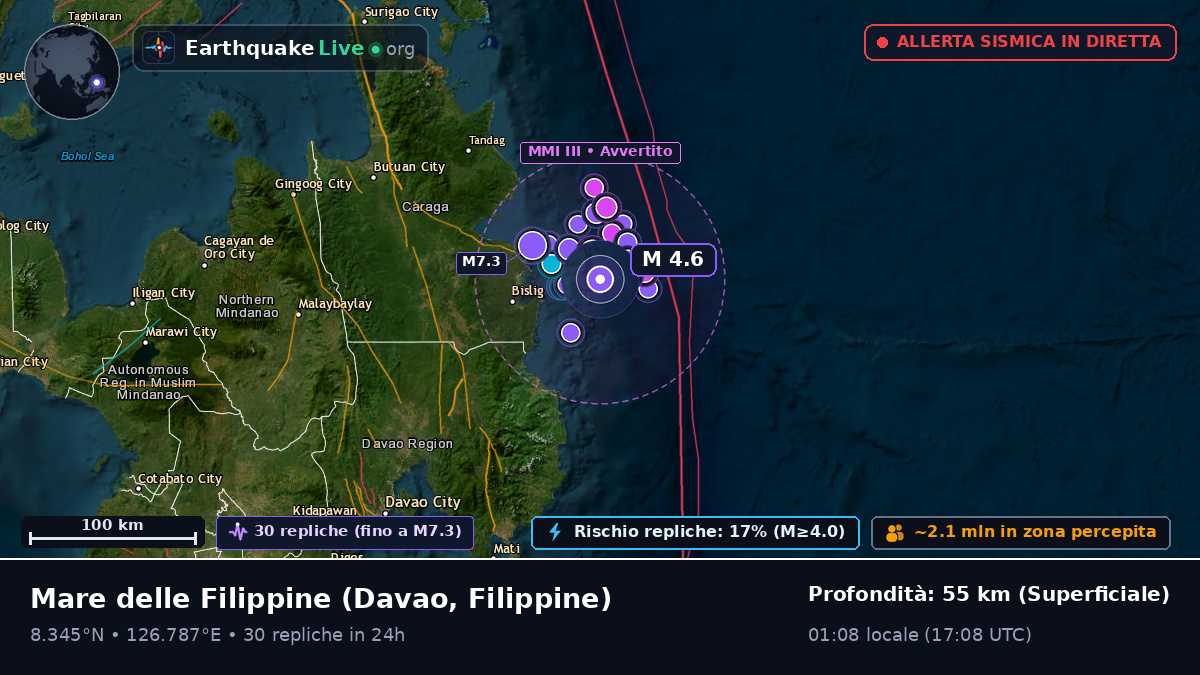The height and width of the screenshot is (675, 1200).
Task: Click the red live alert dot
Action: coord(882,42)
